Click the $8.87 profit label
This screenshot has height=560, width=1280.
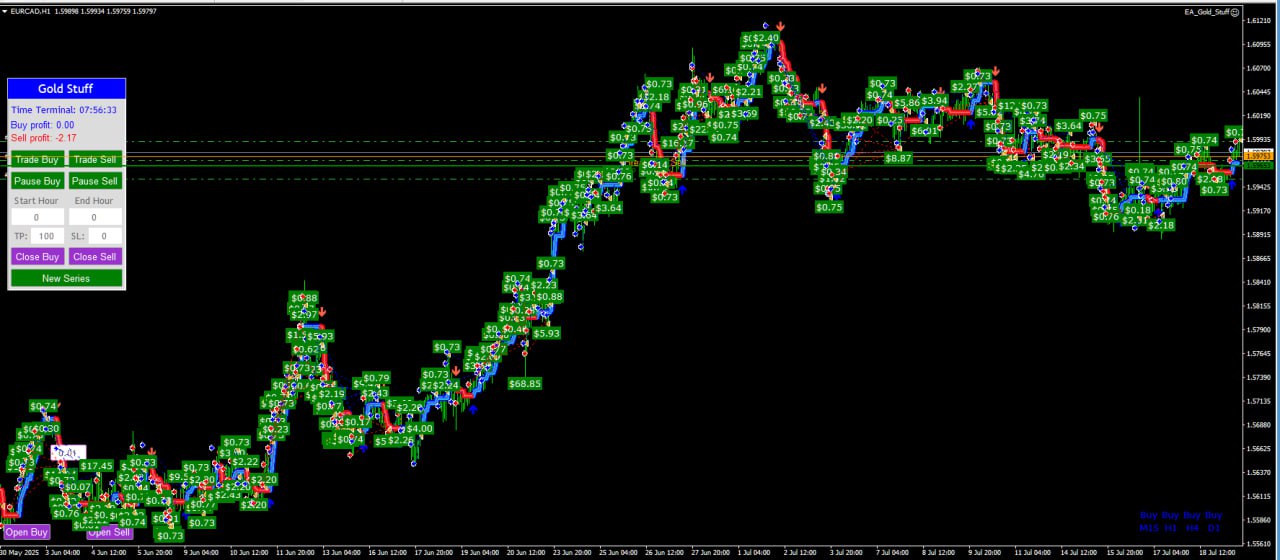click(x=898, y=158)
